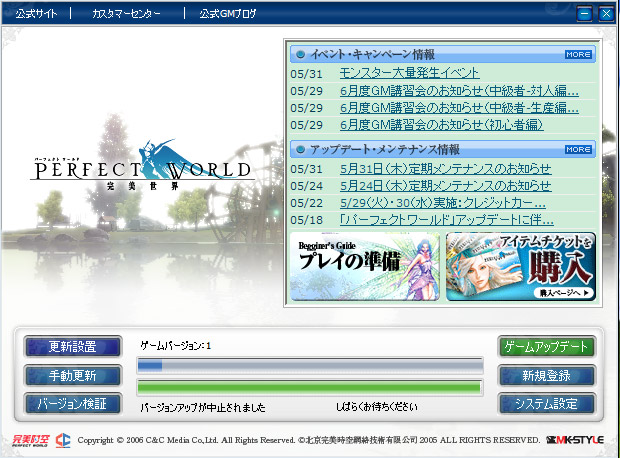Open 6月度GM講習会 中級者-生産編 link
The image size is (620, 458).
459,108
